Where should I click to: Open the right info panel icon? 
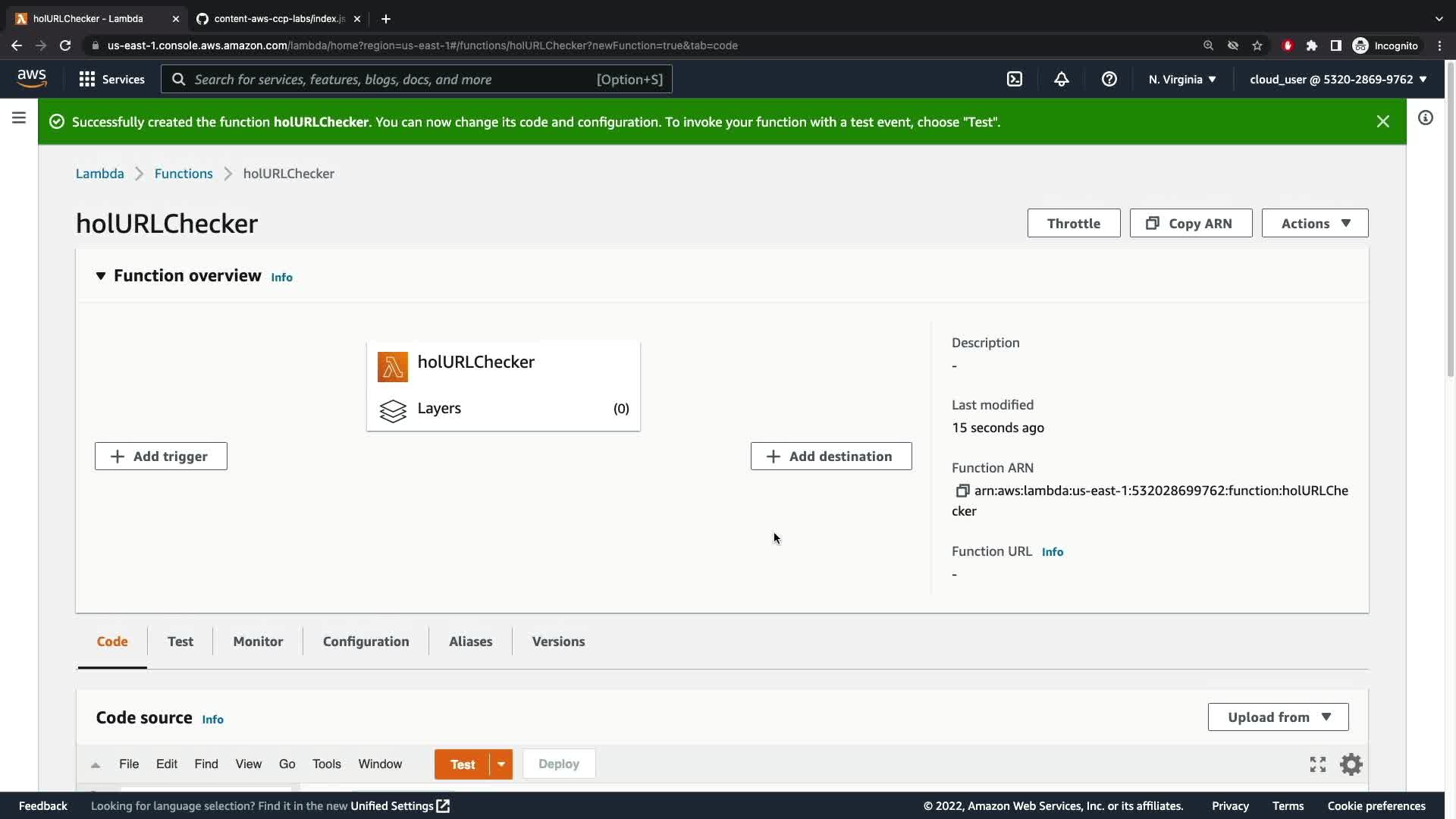[1426, 118]
